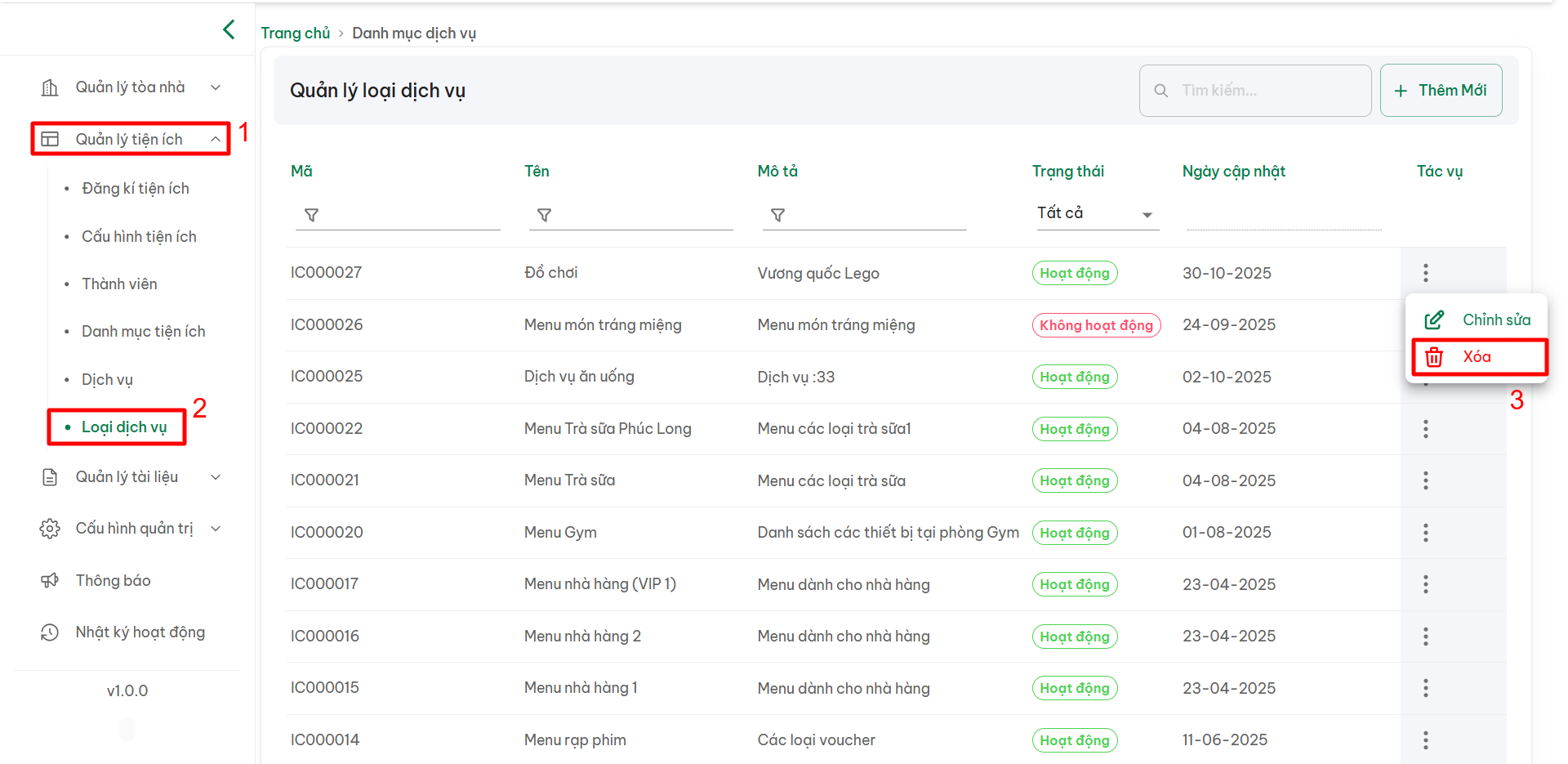Screen dimensions: 1568x764
Task: Click the Thêm Mới button
Action: tap(1441, 91)
